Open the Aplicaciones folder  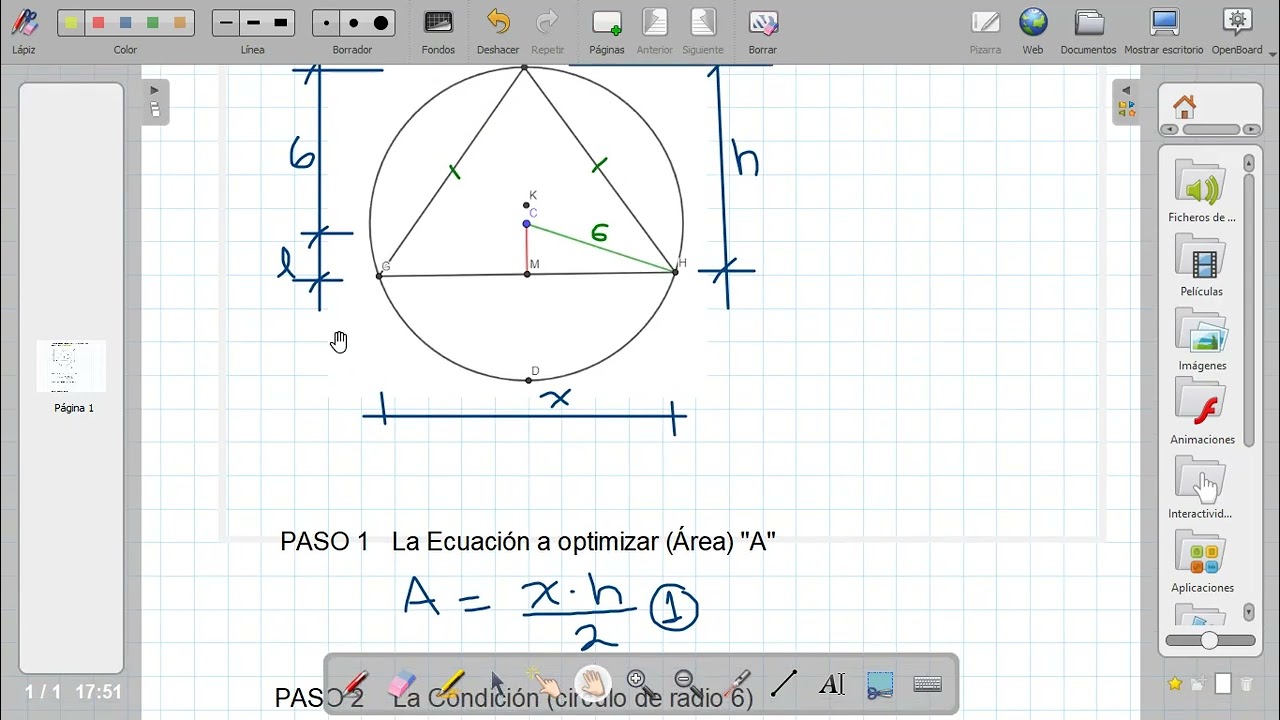(x=1201, y=560)
